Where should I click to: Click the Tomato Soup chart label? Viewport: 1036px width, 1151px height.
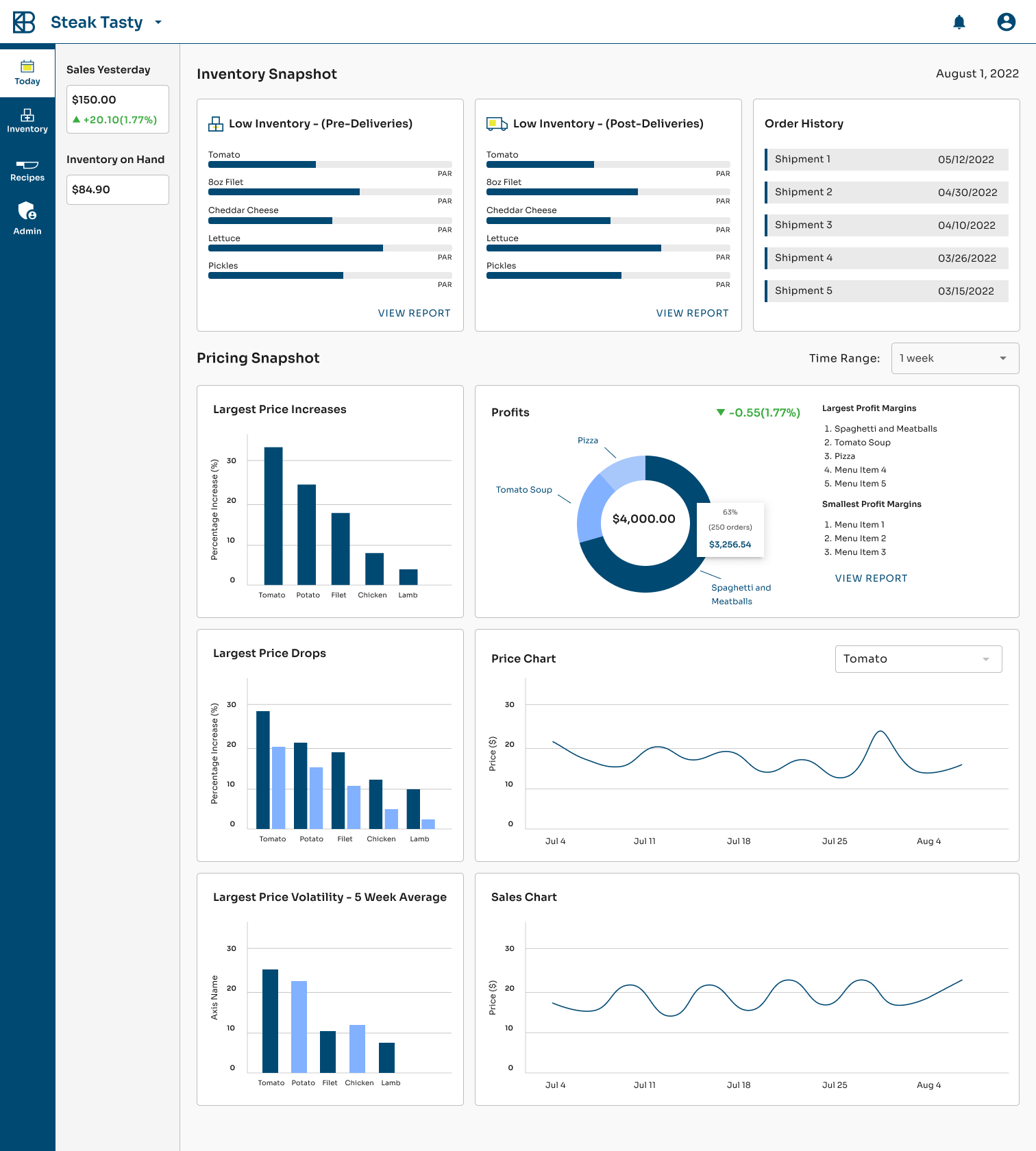click(x=524, y=490)
